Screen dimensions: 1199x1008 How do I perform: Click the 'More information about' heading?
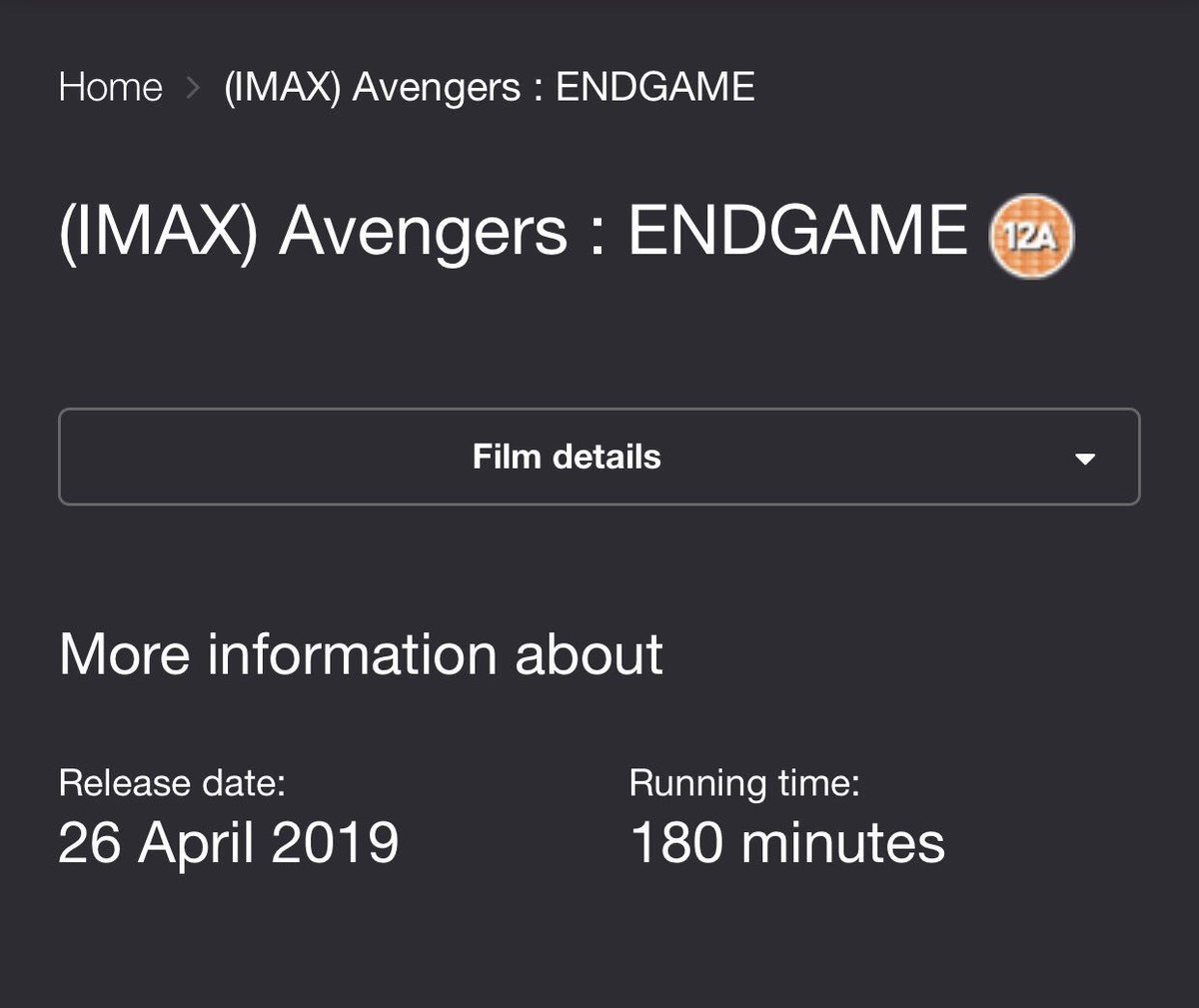pos(361,654)
